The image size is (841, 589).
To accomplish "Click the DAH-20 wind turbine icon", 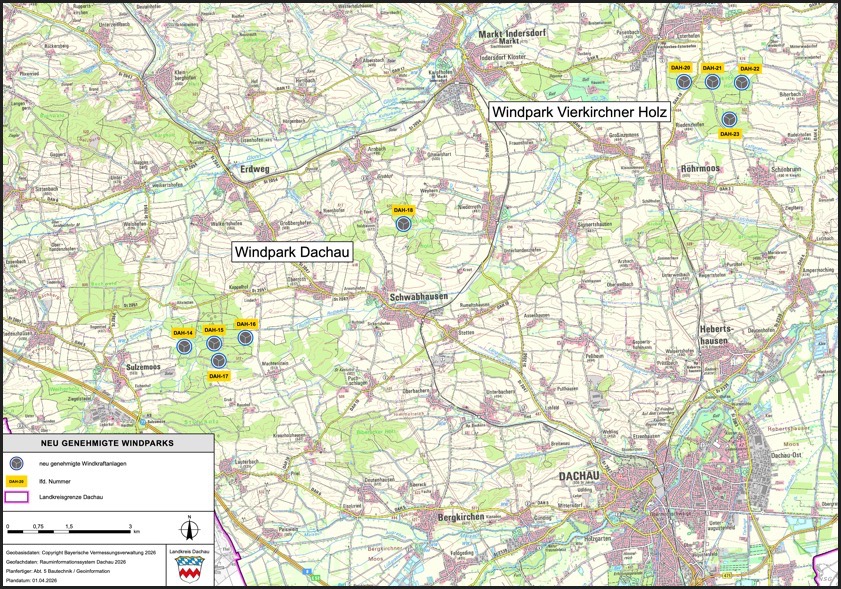I will point(683,82).
